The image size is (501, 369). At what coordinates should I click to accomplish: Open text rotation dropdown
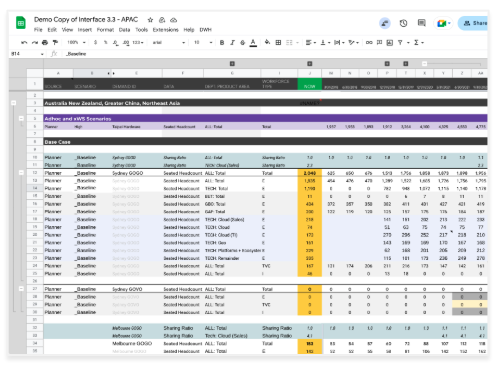[x=353, y=43]
